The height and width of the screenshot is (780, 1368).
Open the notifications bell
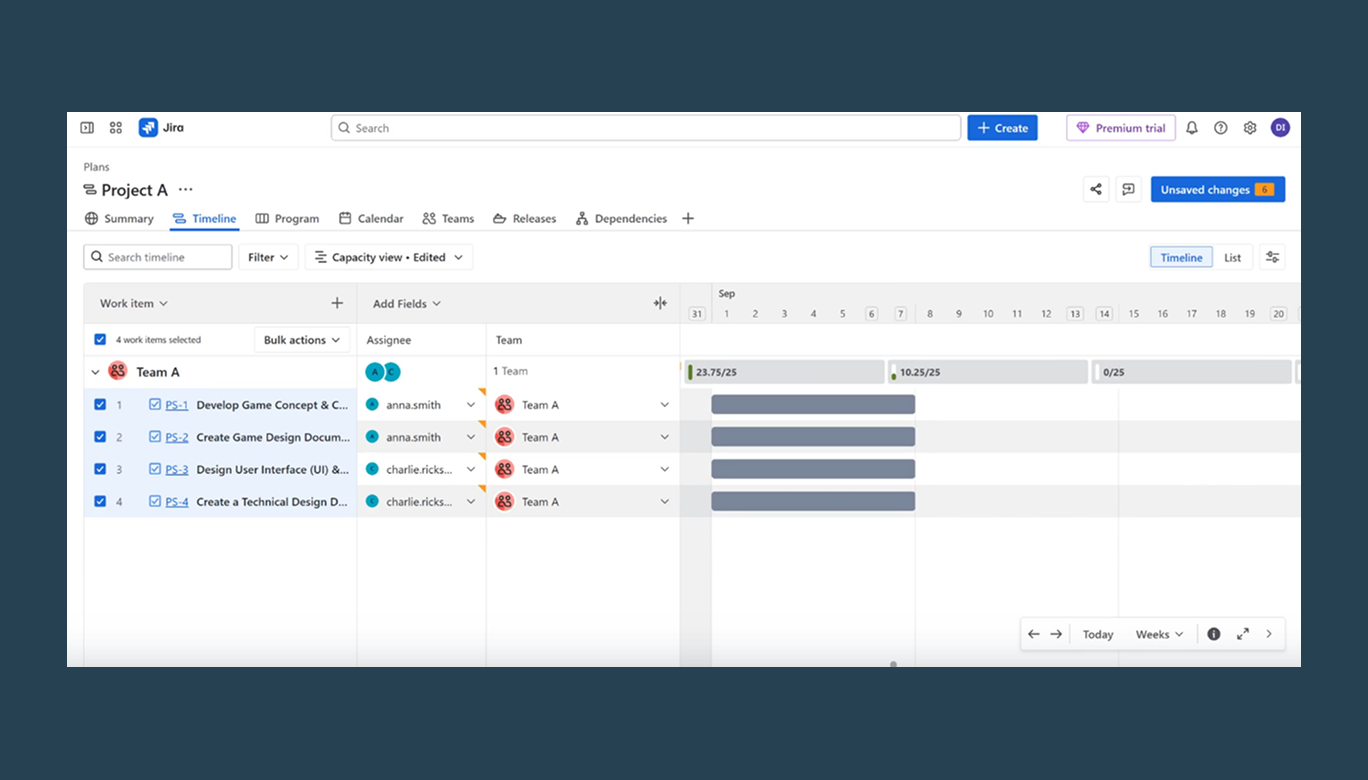click(1192, 128)
